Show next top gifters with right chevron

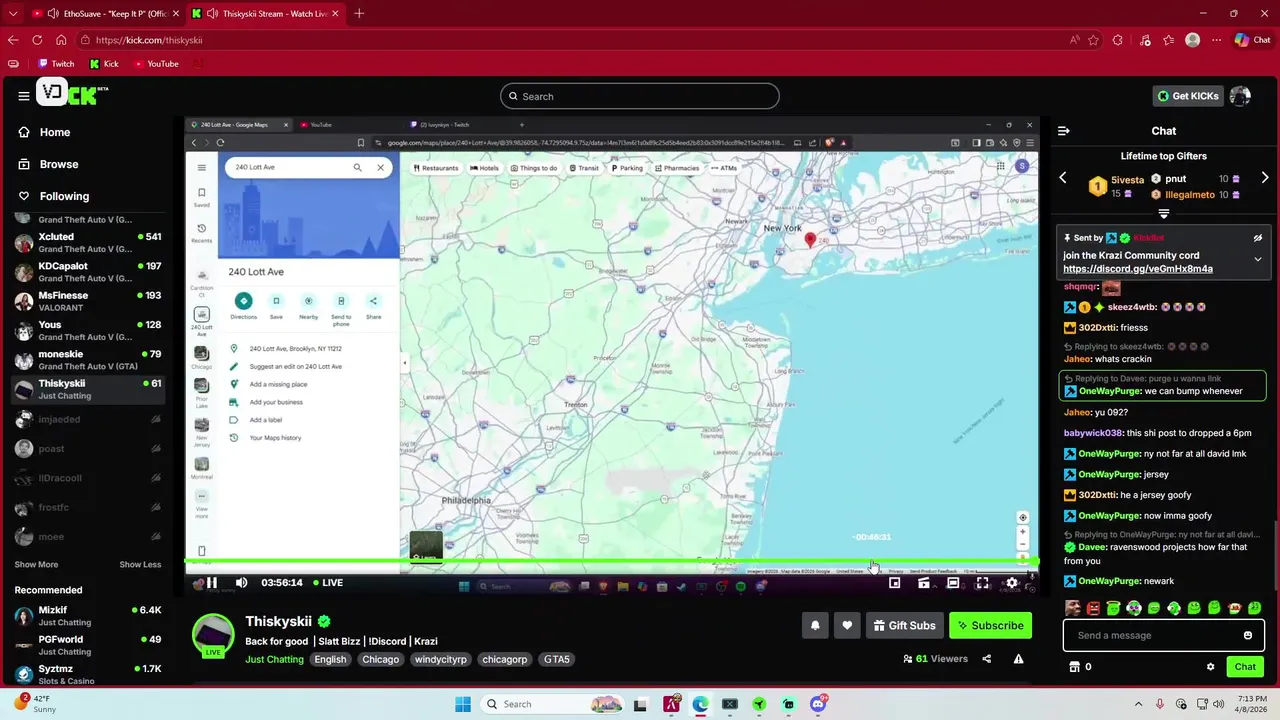click(1265, 178)
